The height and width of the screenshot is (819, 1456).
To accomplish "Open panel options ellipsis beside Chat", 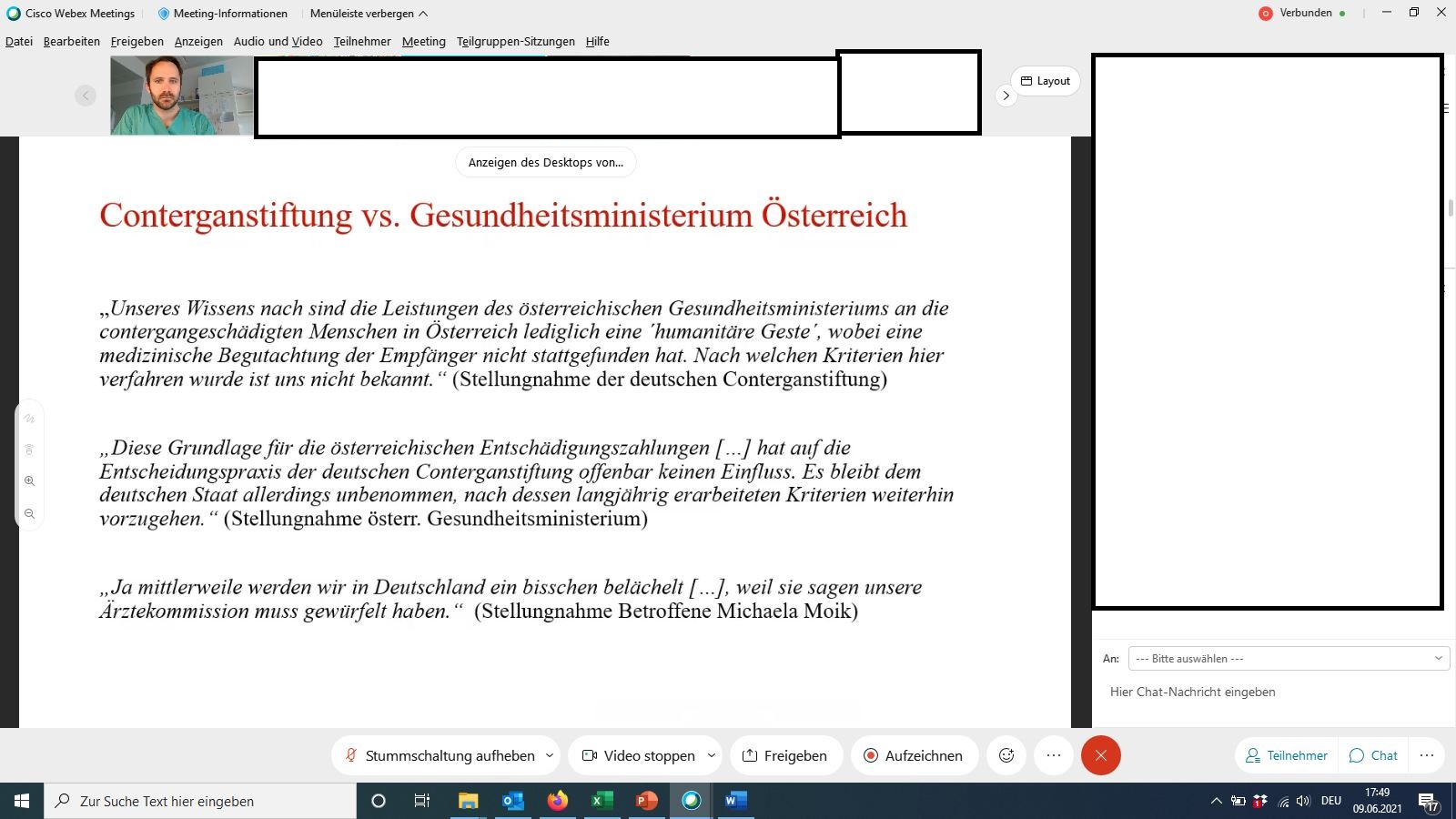I will click(1427, 755).
